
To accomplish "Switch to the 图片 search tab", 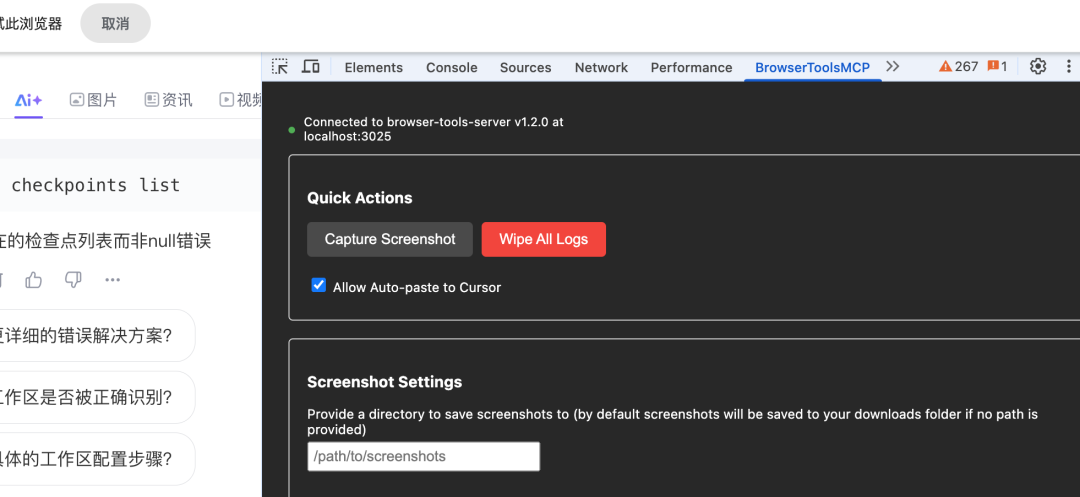I will pos(93,100).
